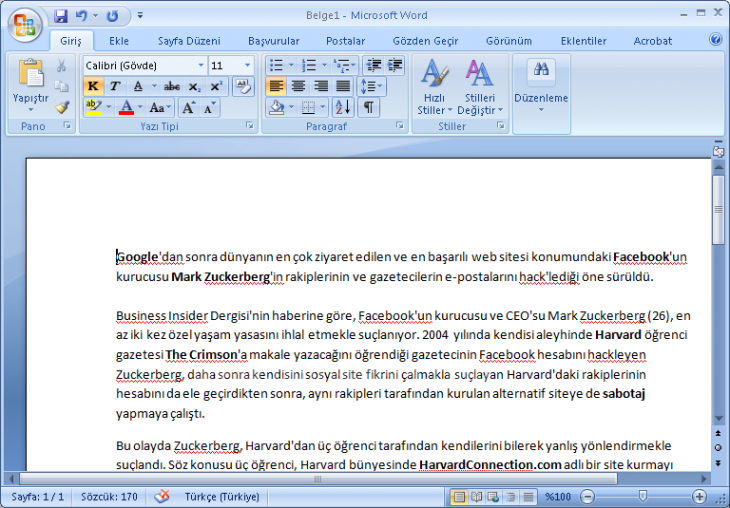Toggle show paragraph marks (¶)

point(368,108)
